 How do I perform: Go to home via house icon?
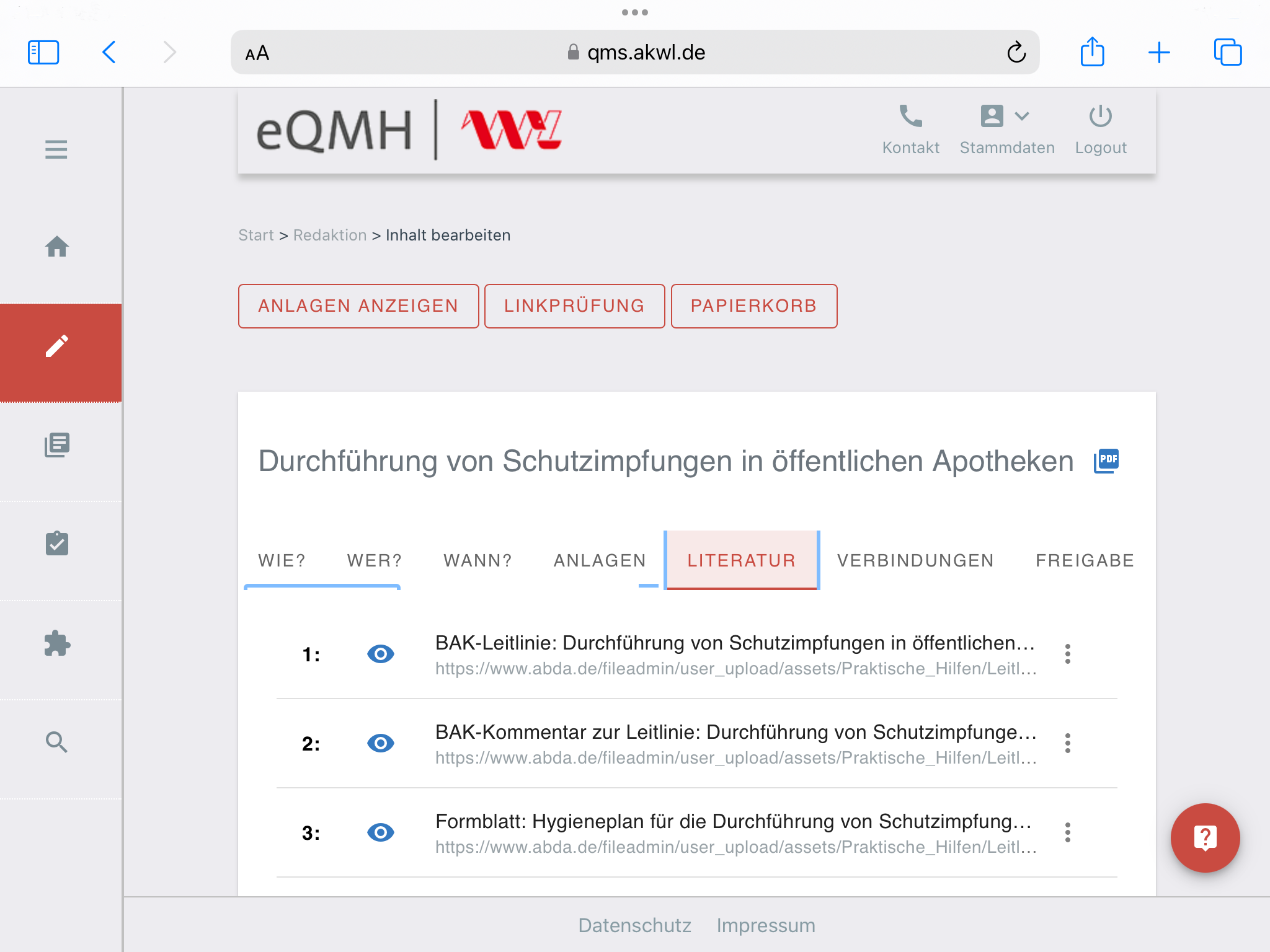(57, 247)
